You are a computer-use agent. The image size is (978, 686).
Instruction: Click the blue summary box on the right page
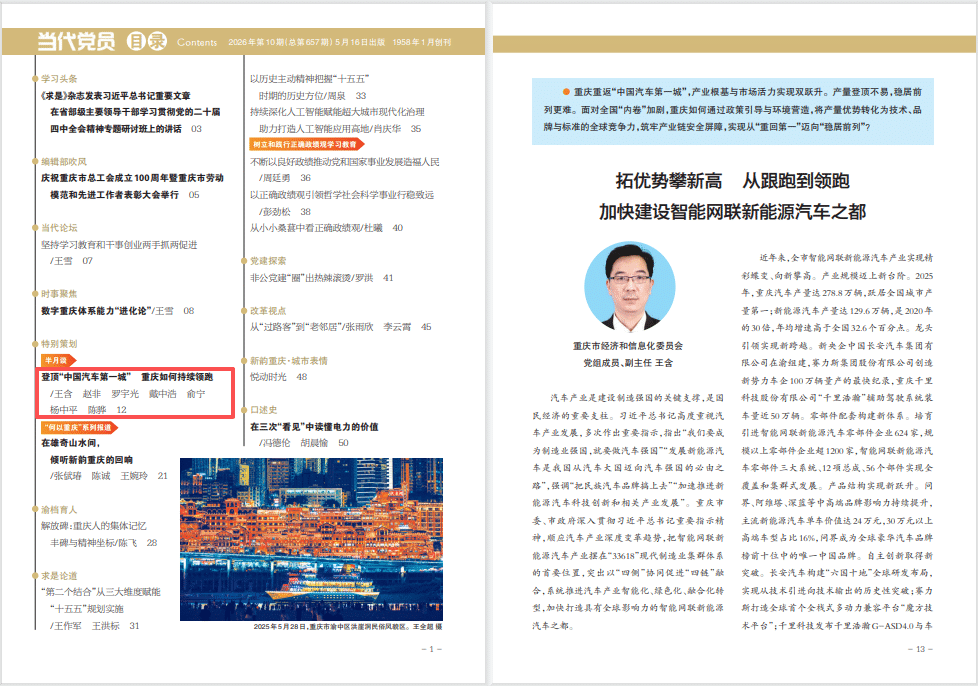733,111
